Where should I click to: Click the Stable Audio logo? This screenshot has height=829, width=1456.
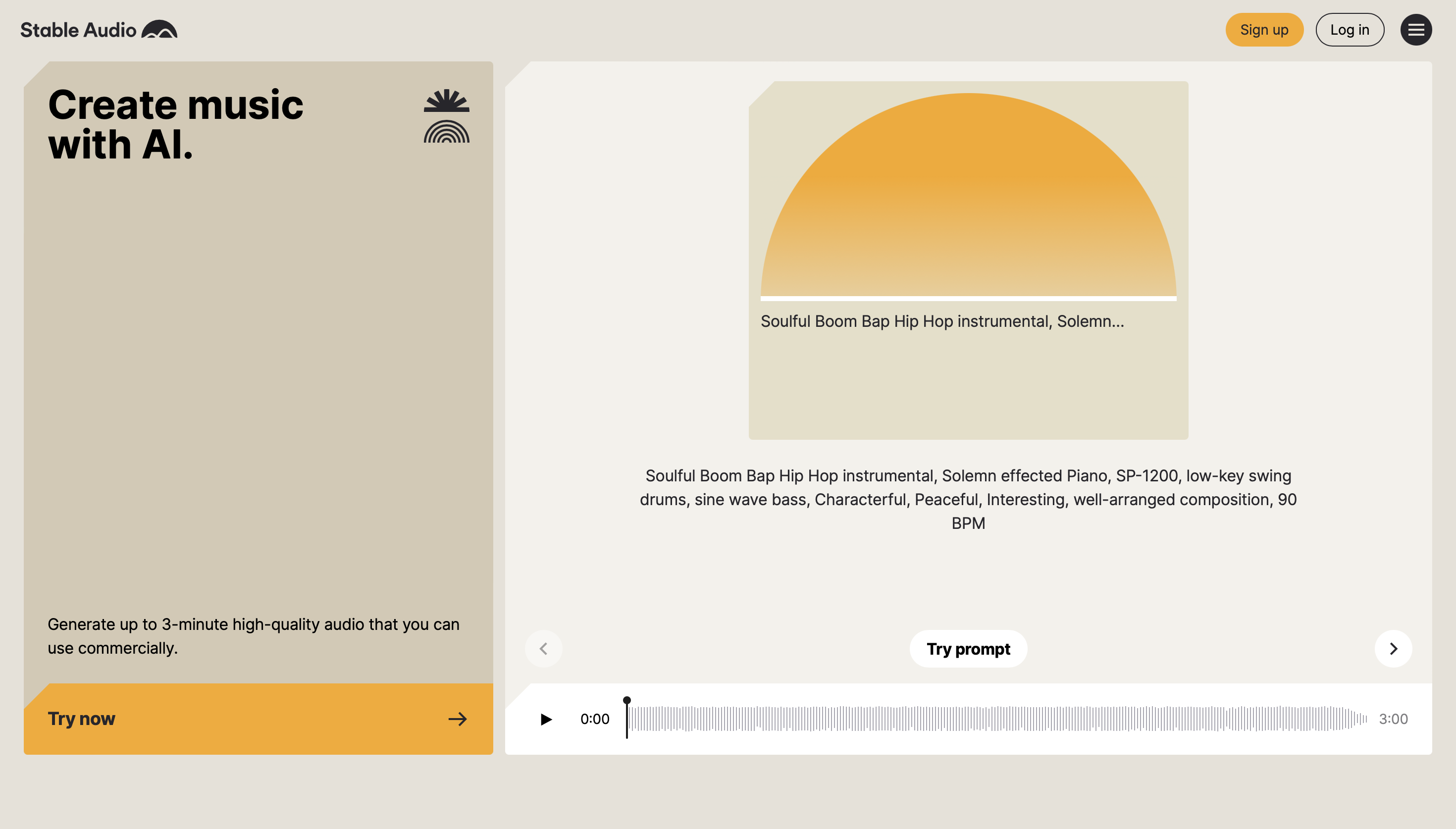click(99, 30)
